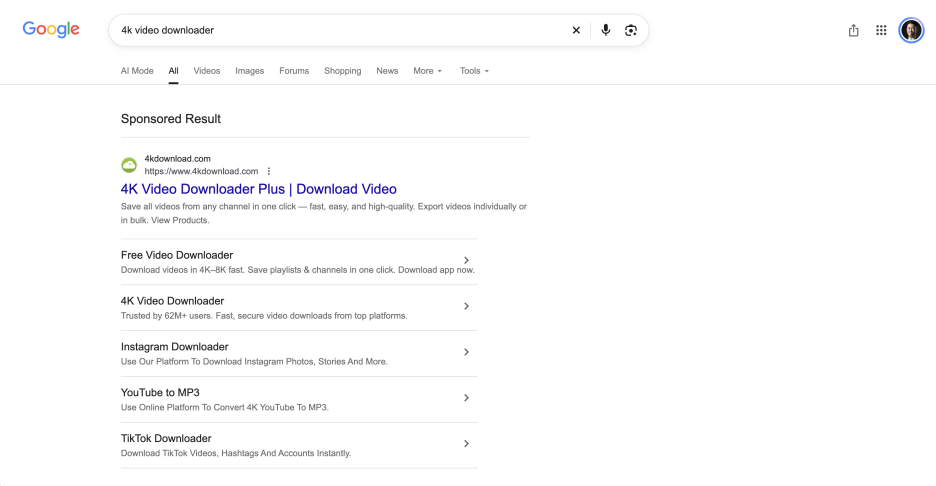Open the Google account profile picture

pyautogui.click(x=911, y=30)
